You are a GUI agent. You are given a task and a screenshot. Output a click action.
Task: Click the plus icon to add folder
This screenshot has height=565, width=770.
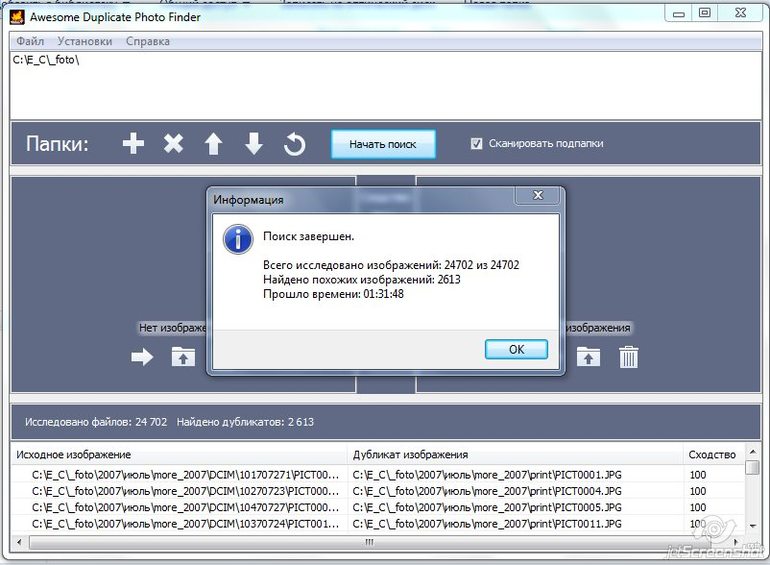(133, 144)
